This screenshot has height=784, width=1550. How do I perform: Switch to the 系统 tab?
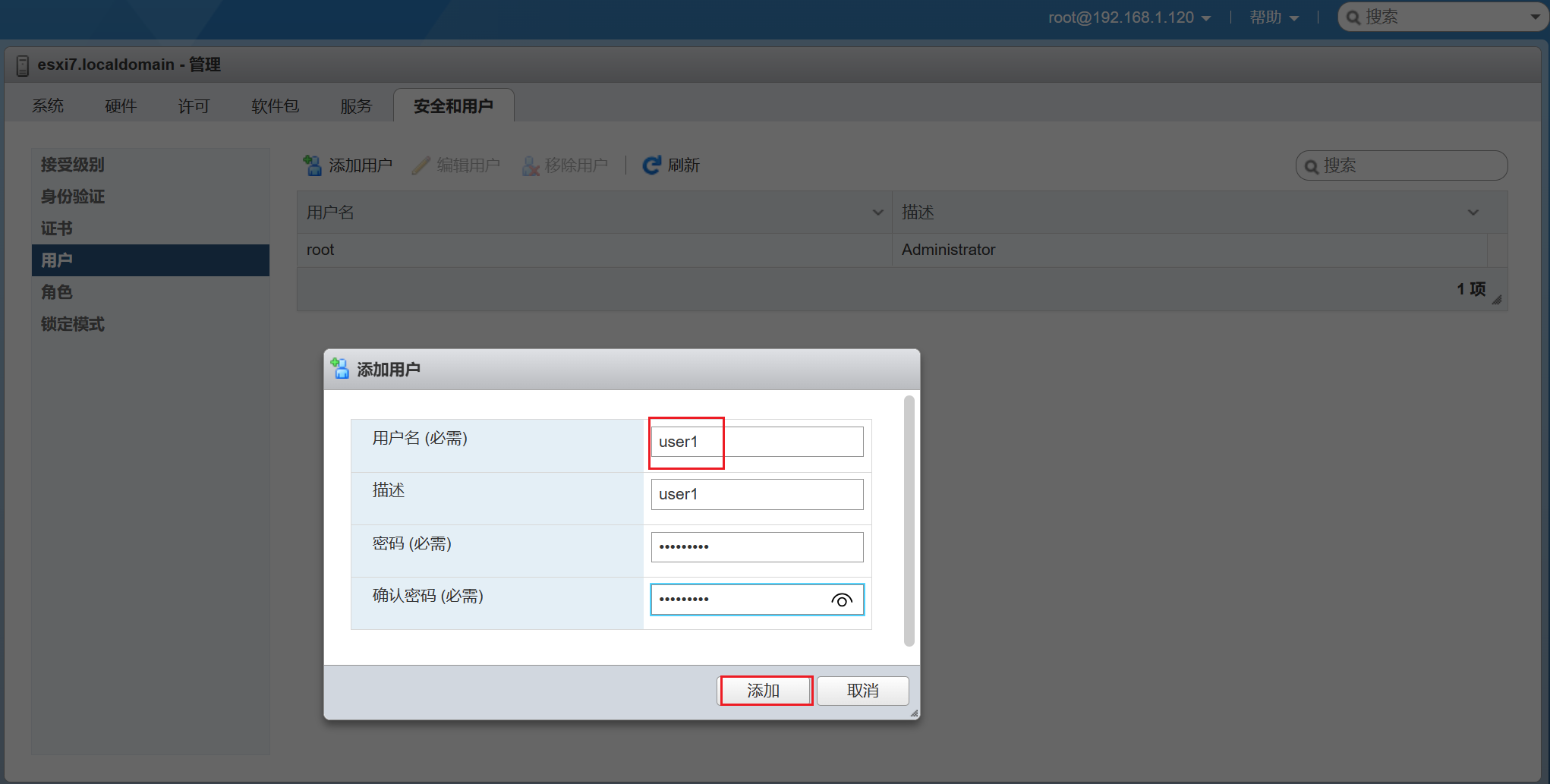pyautogui.click(x=48, y=106)
